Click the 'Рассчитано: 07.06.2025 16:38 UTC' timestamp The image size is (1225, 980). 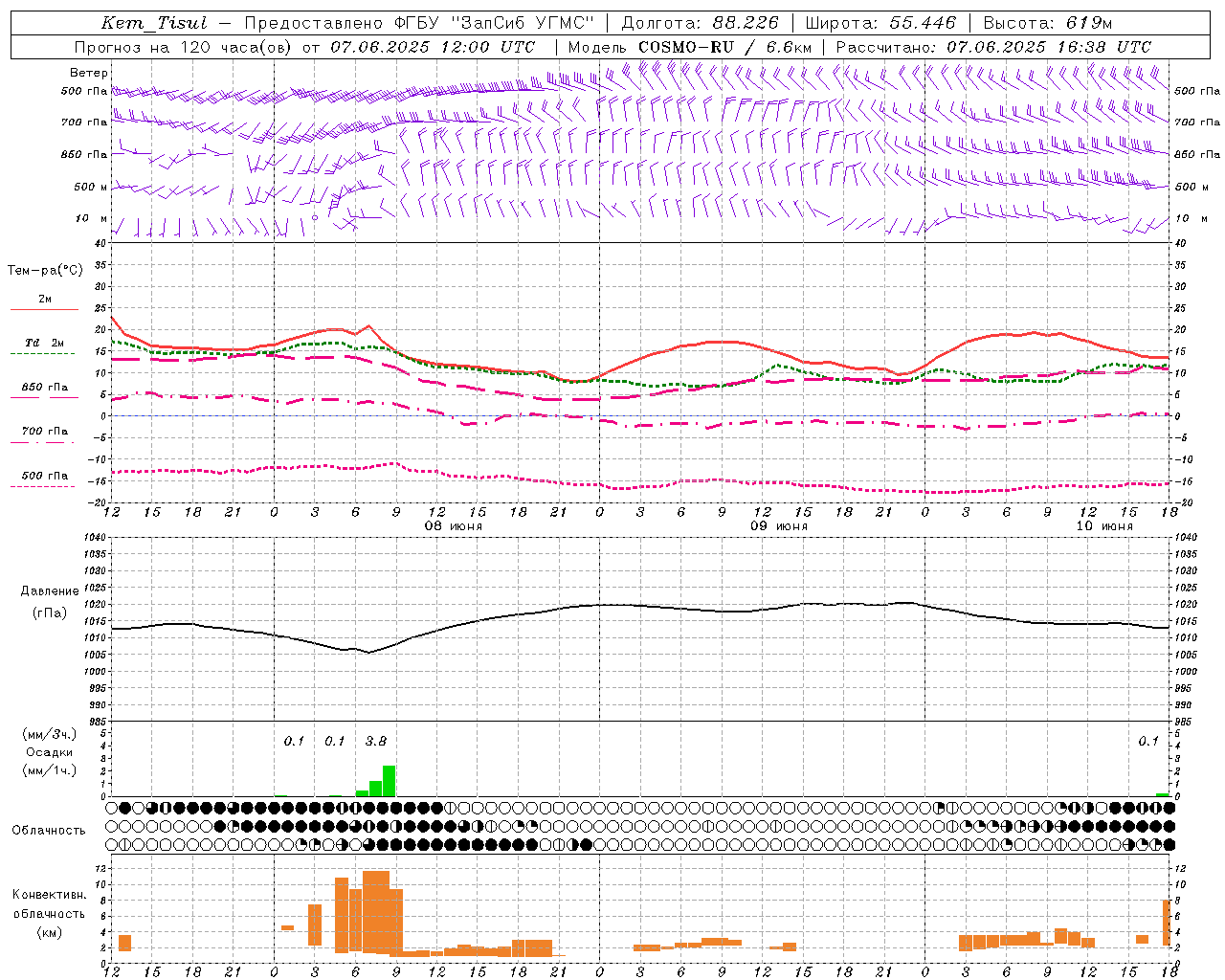point(993,47)
